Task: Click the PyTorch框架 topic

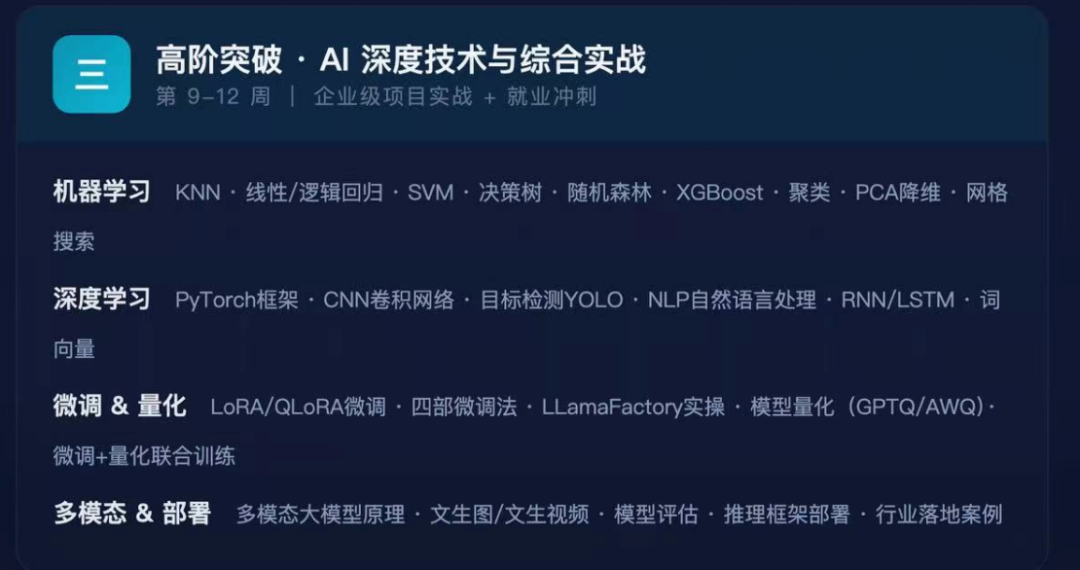Action: coord(236,300)
